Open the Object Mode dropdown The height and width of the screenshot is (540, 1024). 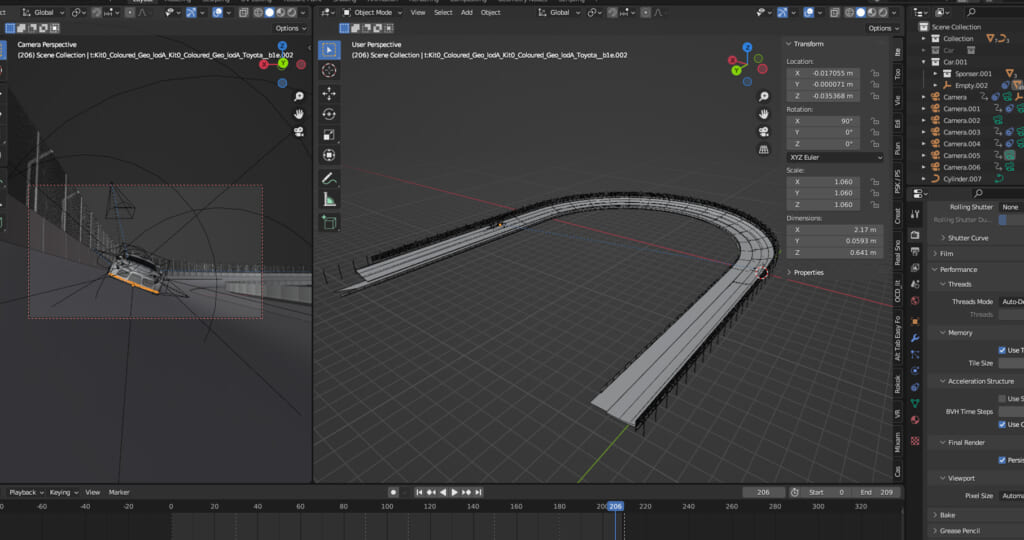pyautogui.click(x=371, y=13)
